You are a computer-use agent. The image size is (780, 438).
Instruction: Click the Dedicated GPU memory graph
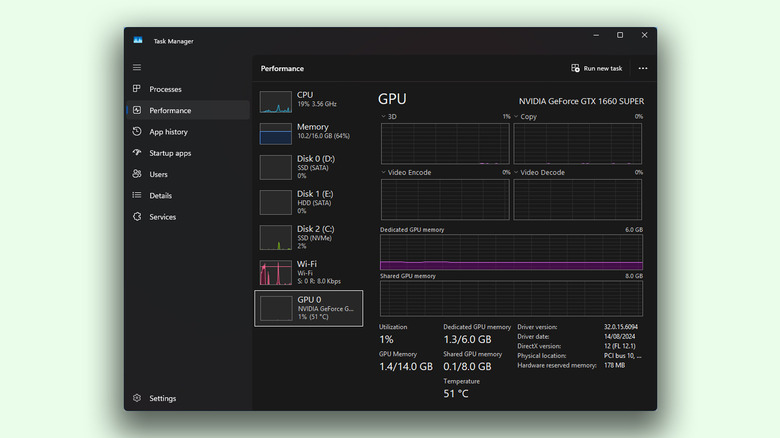pos(511,252)
